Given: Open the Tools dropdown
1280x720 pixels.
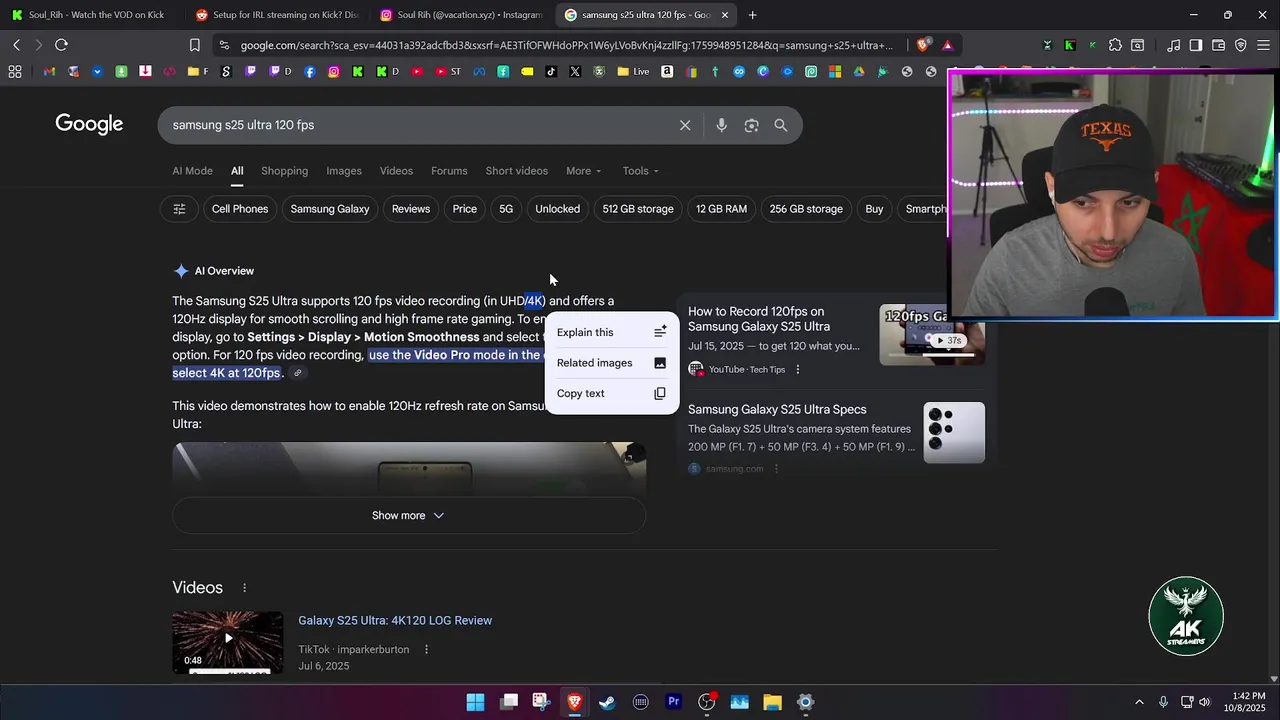Looking at the screenshot, I should click(641, 171).
